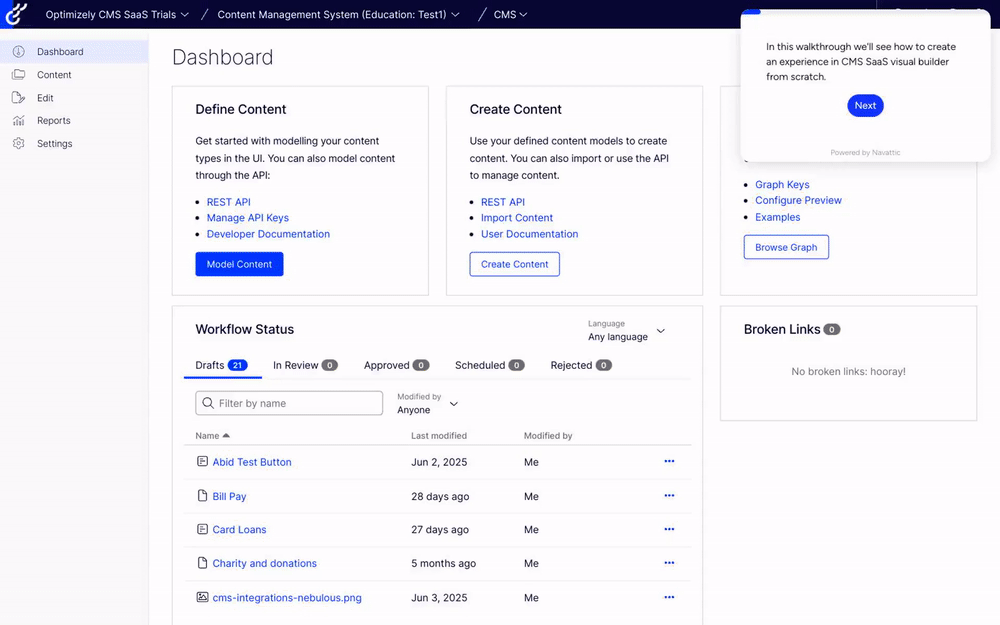Viewport: 1000px width, 625px height.
Task: Open Dashboard from sidebar icon
Action: click(18, 52)
